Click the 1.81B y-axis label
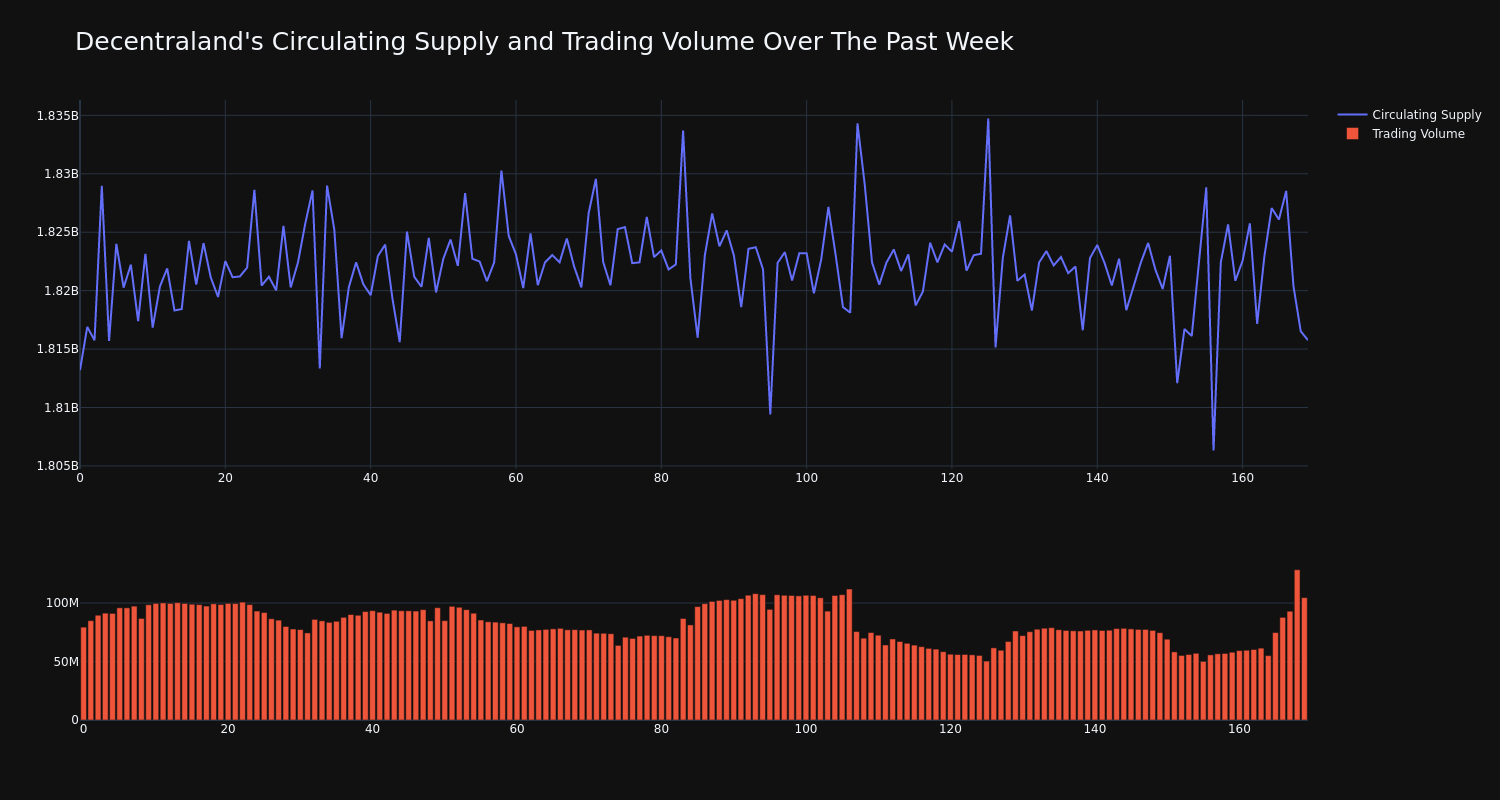The image size is (1500, 800). [61, 408]
